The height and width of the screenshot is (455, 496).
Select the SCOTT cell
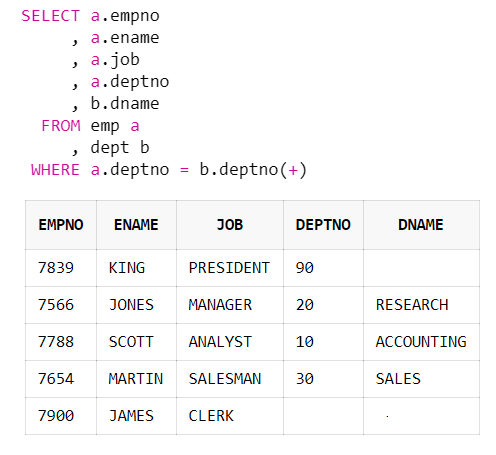point(136,342)
